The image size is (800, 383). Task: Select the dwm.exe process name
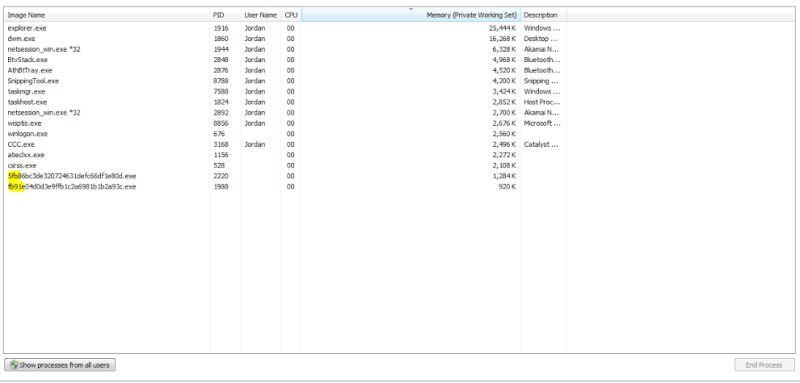pos(21,39)
